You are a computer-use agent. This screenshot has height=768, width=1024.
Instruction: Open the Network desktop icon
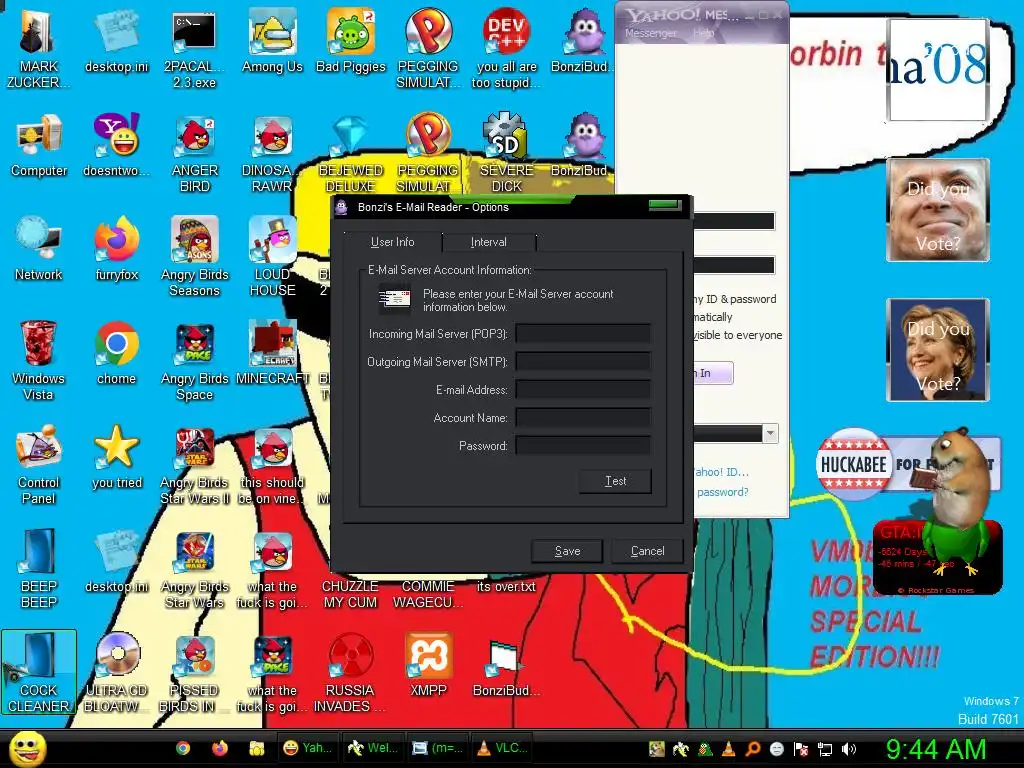click(39, 249)
